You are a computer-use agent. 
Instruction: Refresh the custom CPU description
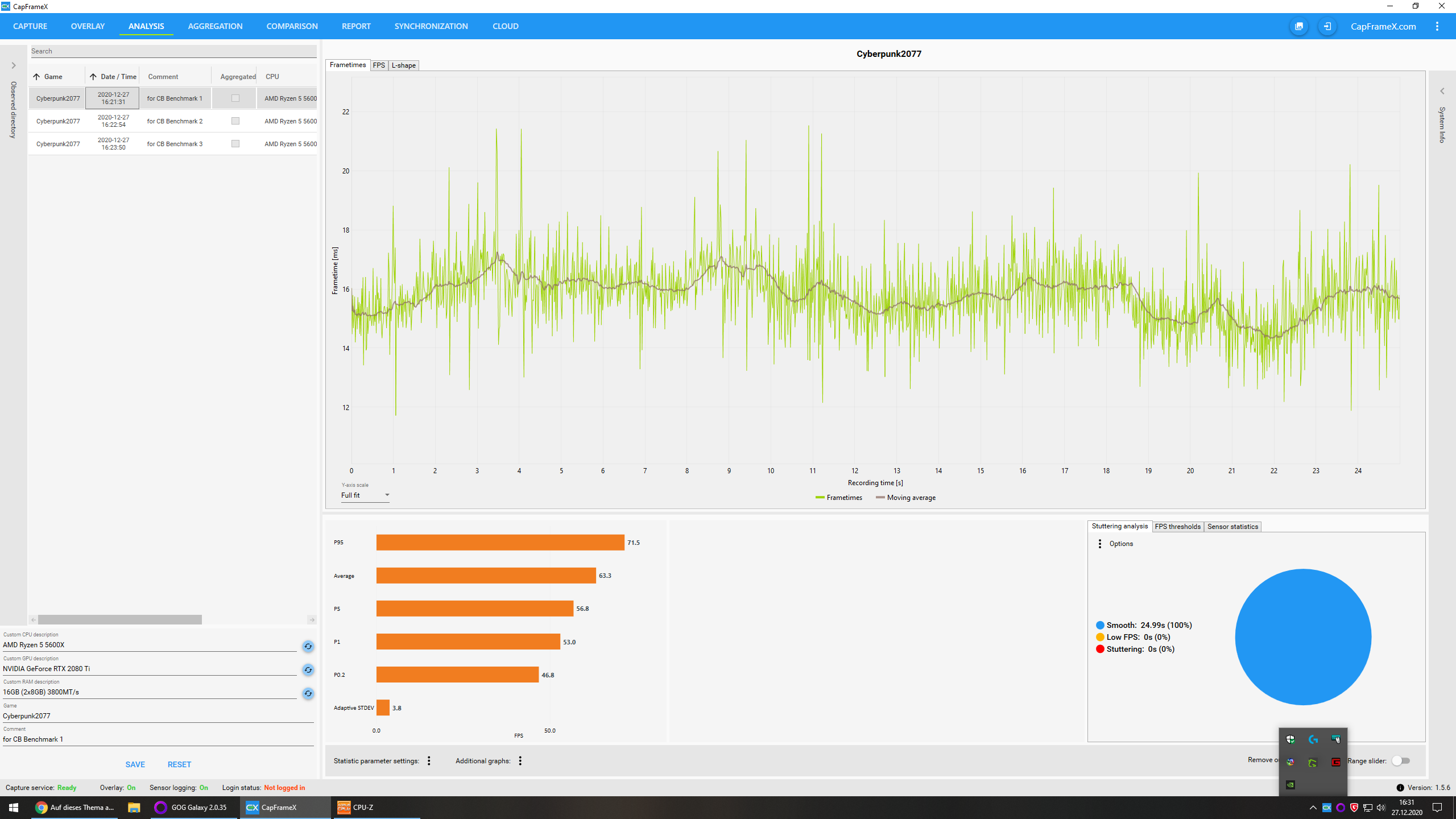[x=308, y=646]
